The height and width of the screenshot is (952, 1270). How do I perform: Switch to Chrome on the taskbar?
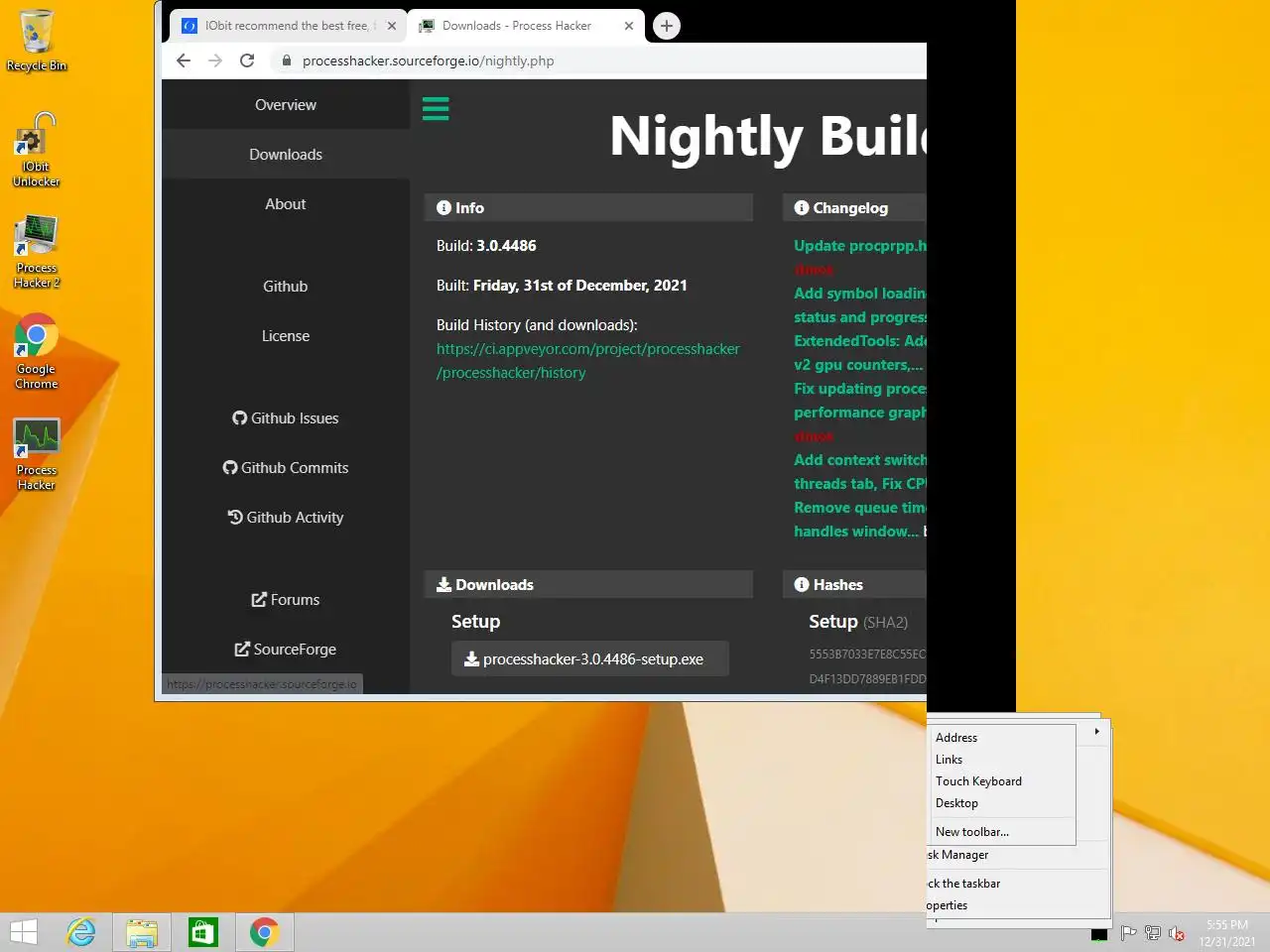(264, 932)
